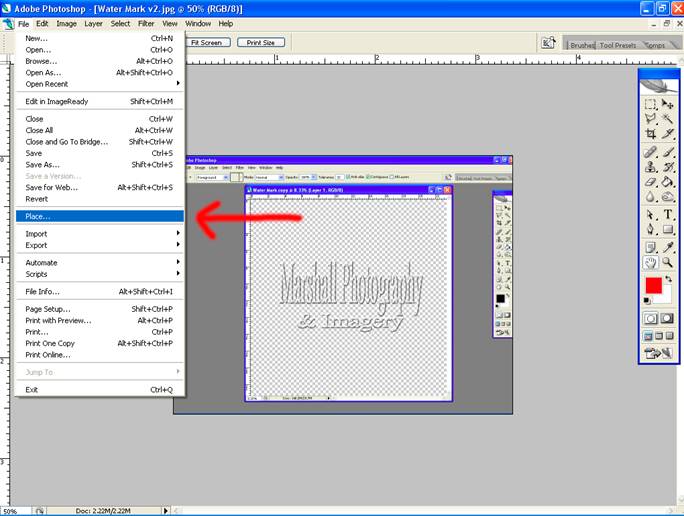Reset to default black and white colors
The width and height of the screenshot is (684, 516).
click(647, 301)
